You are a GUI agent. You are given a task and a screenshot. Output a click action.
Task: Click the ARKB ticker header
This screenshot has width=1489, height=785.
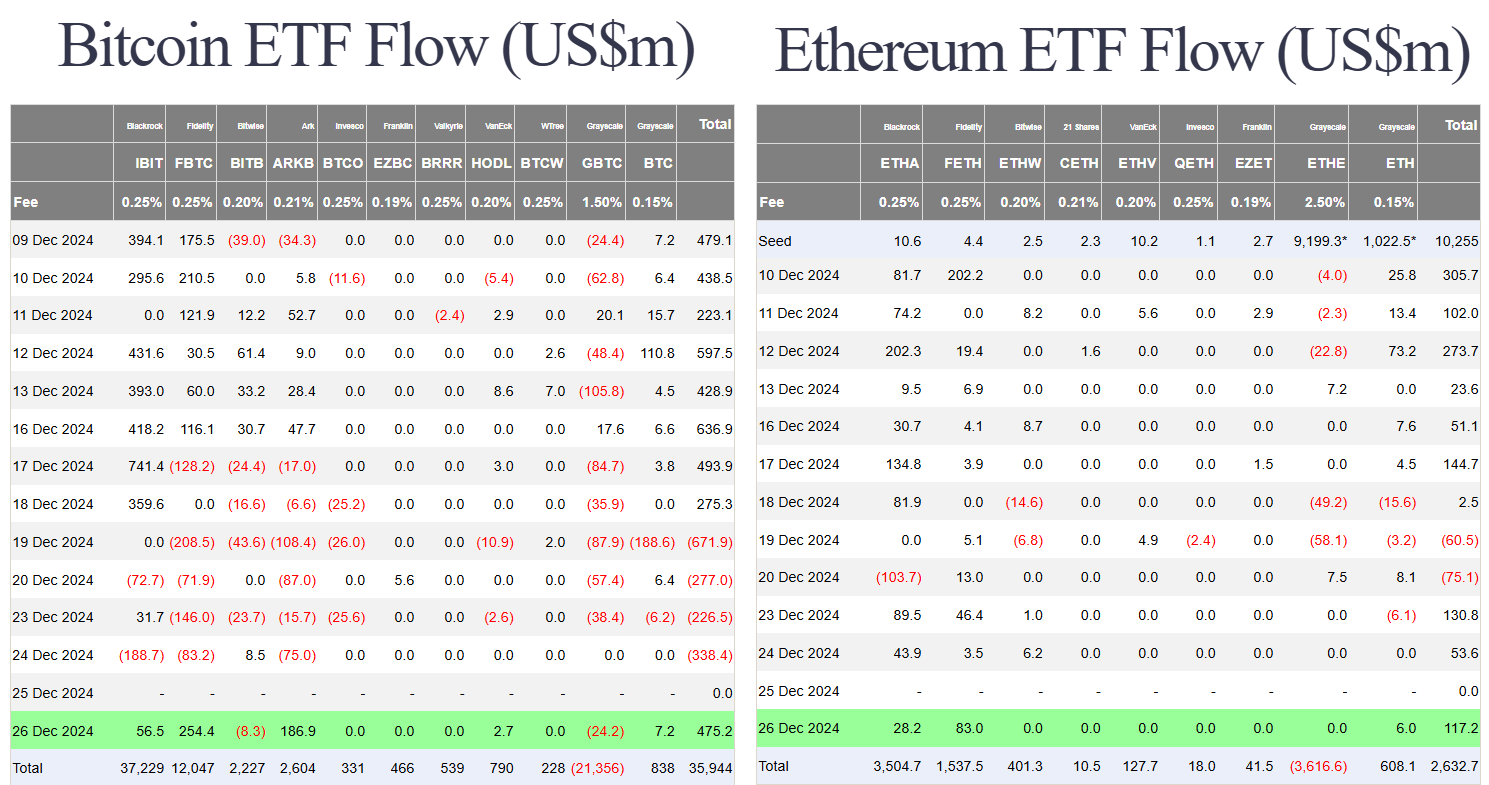point(293,162)
